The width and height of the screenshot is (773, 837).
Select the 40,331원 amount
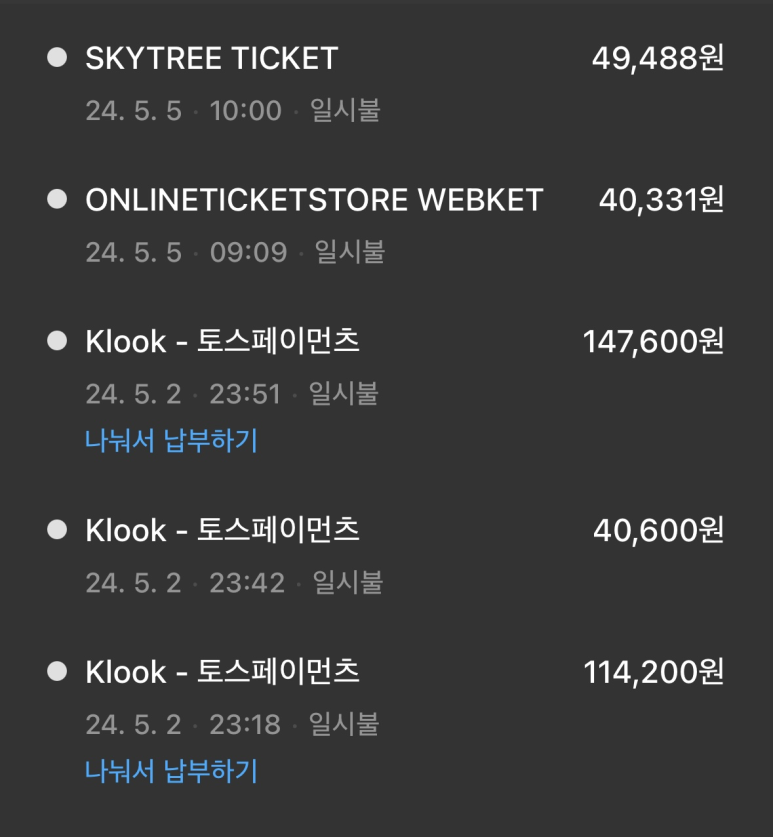point(661,200)
